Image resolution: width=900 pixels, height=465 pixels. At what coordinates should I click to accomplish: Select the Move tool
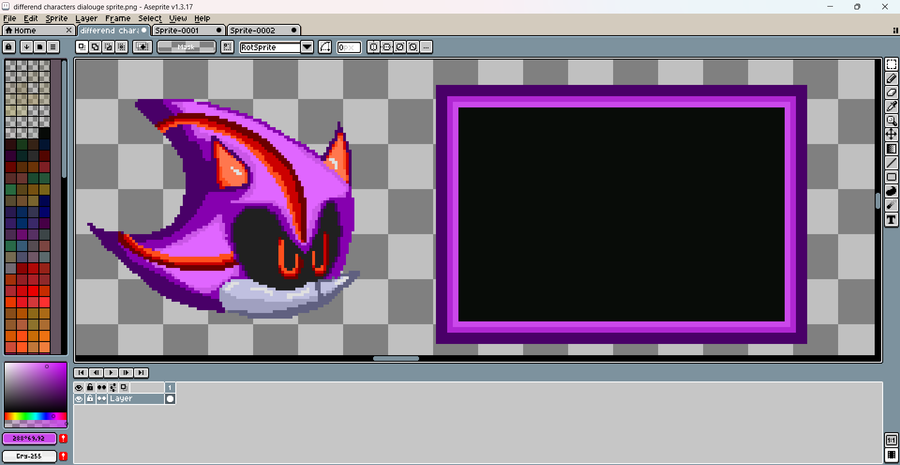(x=891, y=134)
